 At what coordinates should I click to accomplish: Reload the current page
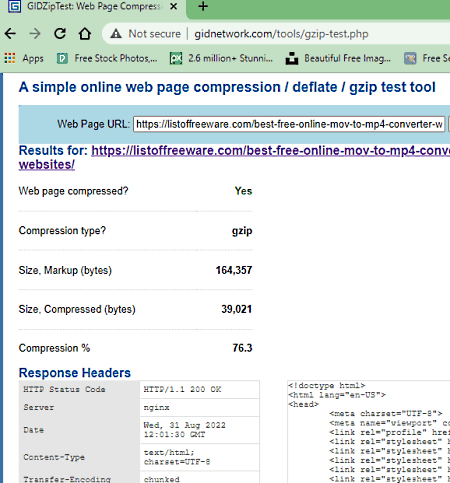[60, 34]
